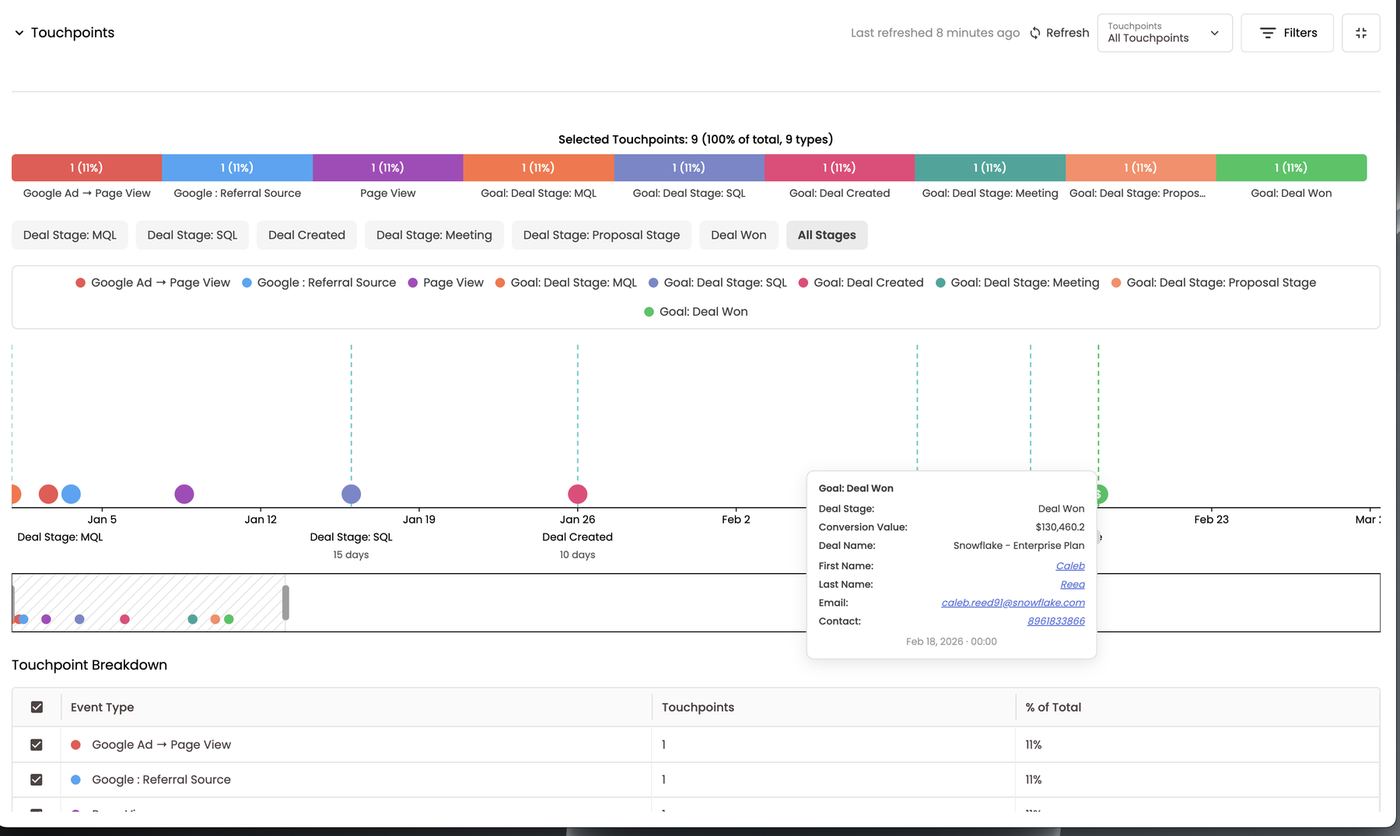Click the pink Deal Created dot at Jan 26

click(578, 494)
